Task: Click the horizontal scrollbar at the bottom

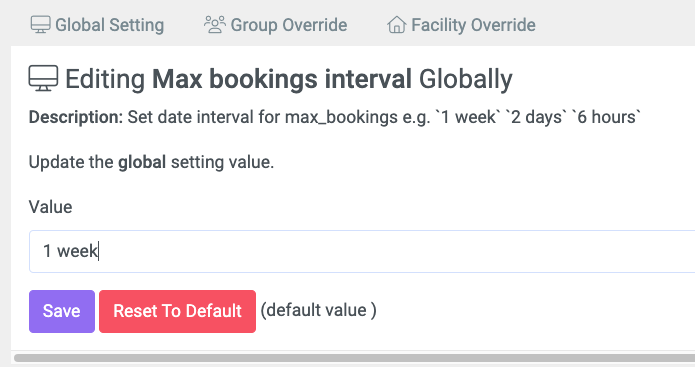Action: pos(355,358)
